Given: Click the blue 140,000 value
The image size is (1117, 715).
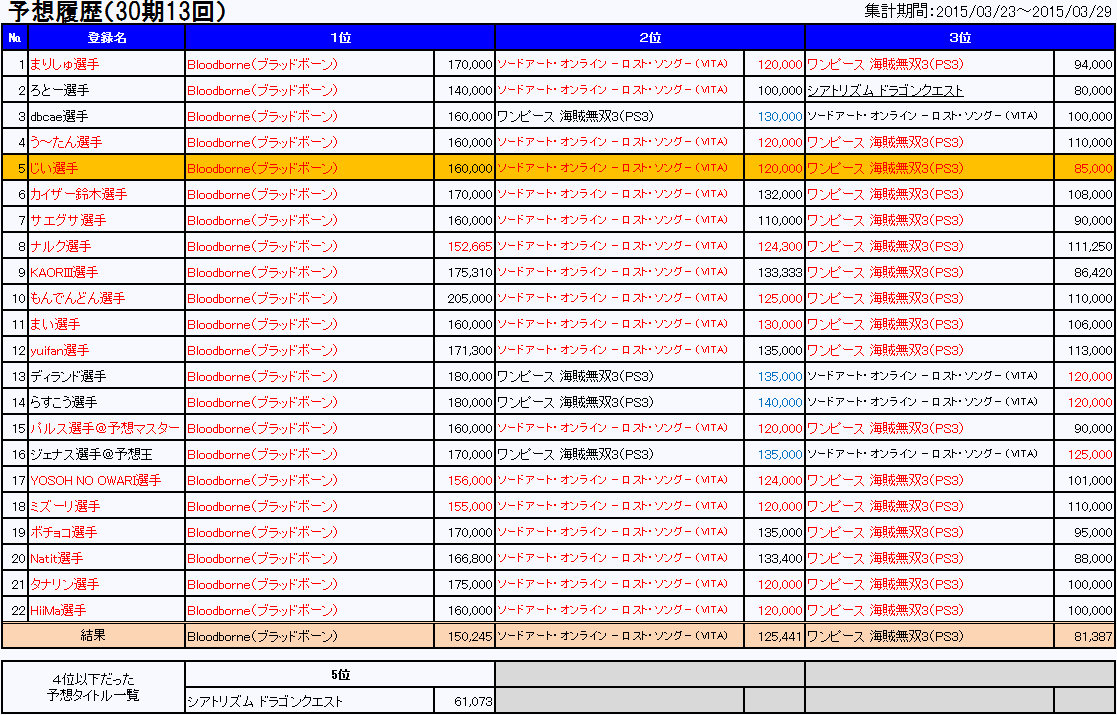Looking at the screenshot, I should click(x=780, y=402).
